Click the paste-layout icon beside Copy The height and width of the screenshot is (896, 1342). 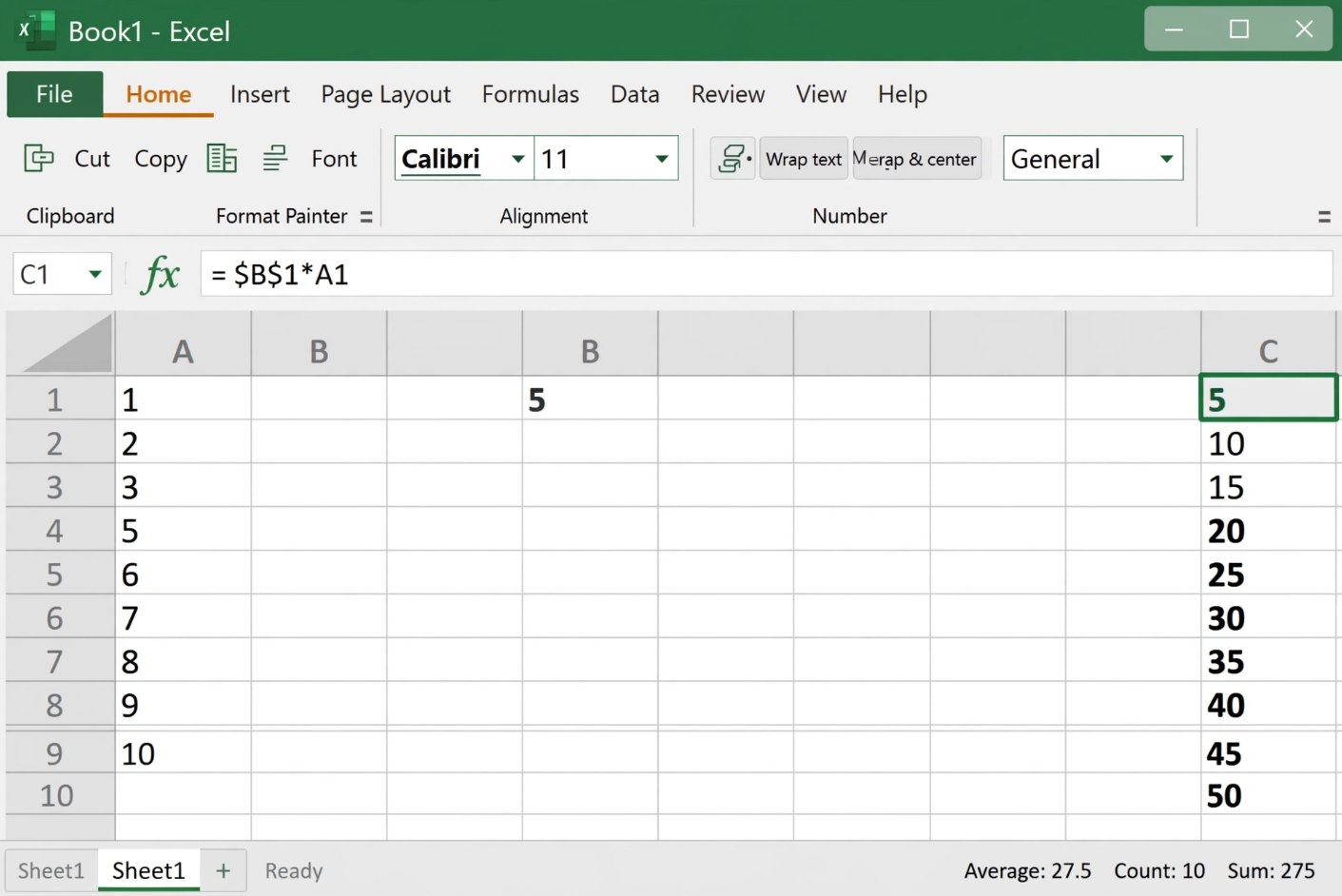coord(222,158)
